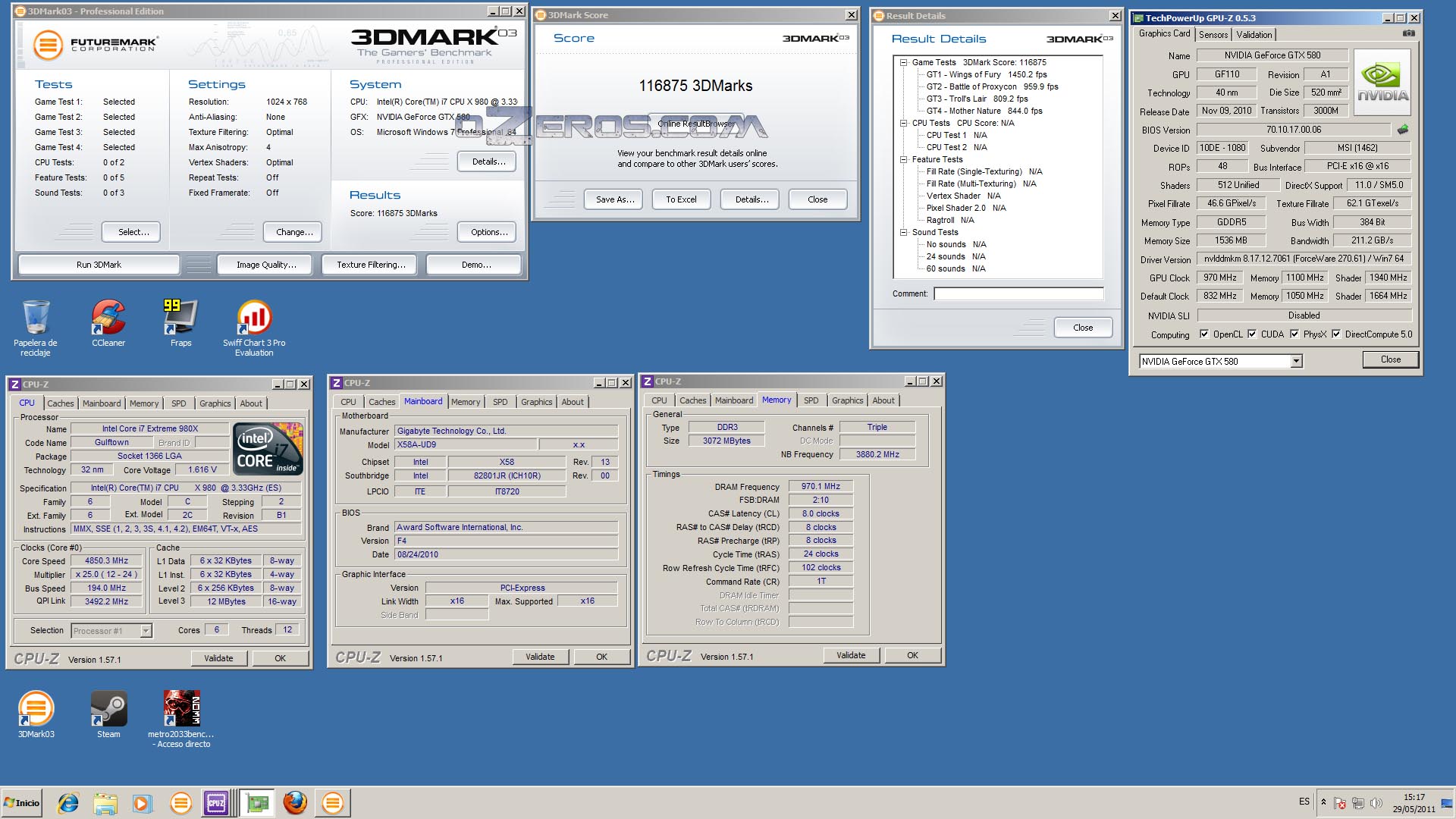
Task: Open Swiff Chart 3 Pro Evaluation shortcut
Action: 254,328
